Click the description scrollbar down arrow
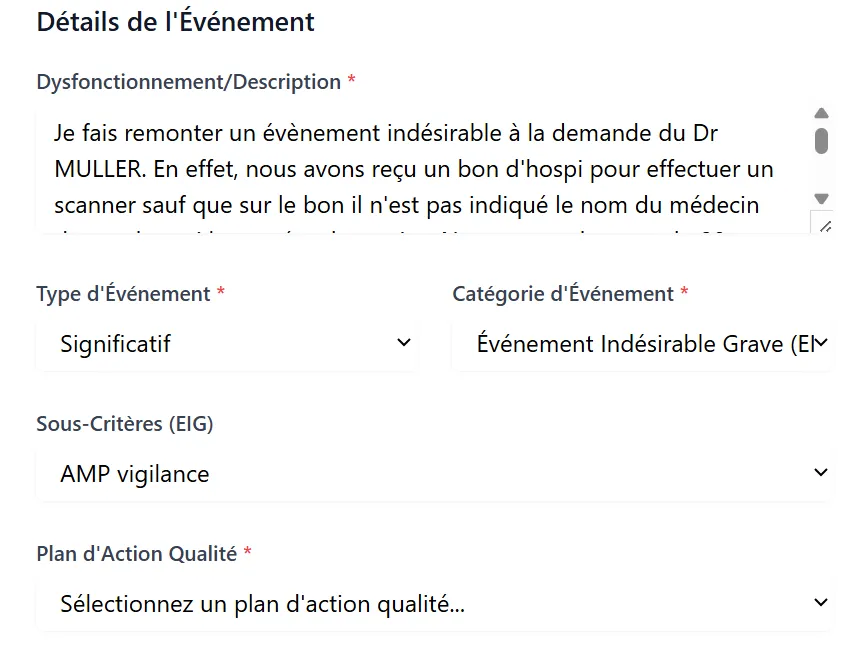This screenshot has width=867, height=664. [x=821, y=198]
